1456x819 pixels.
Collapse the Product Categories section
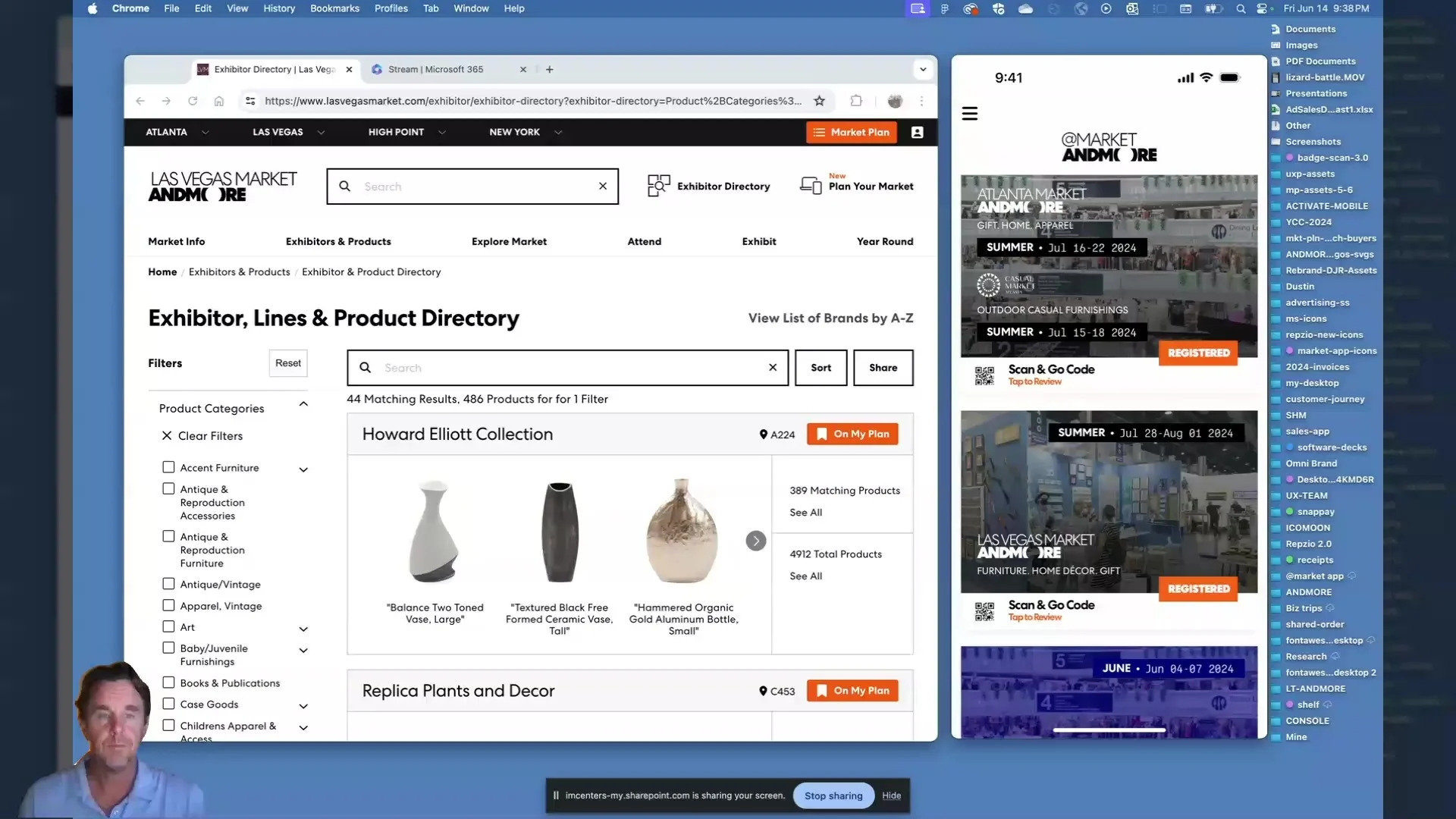(303, 404)
